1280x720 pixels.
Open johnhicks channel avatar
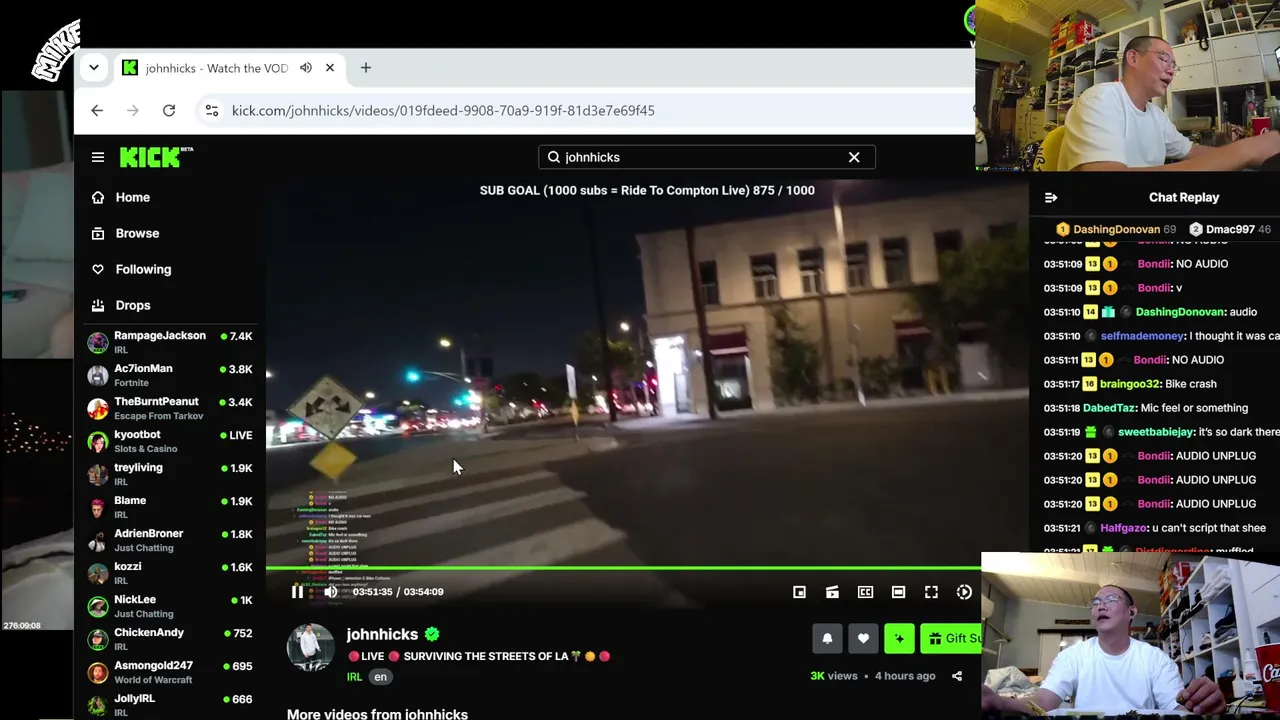click(310, 647)
